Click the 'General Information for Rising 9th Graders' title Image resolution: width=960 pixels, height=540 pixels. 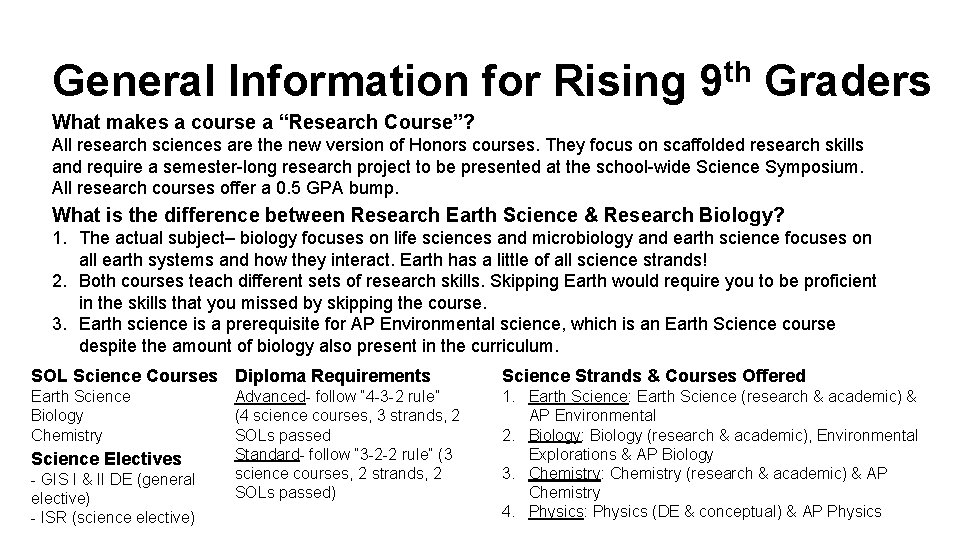tap(491, 81)
